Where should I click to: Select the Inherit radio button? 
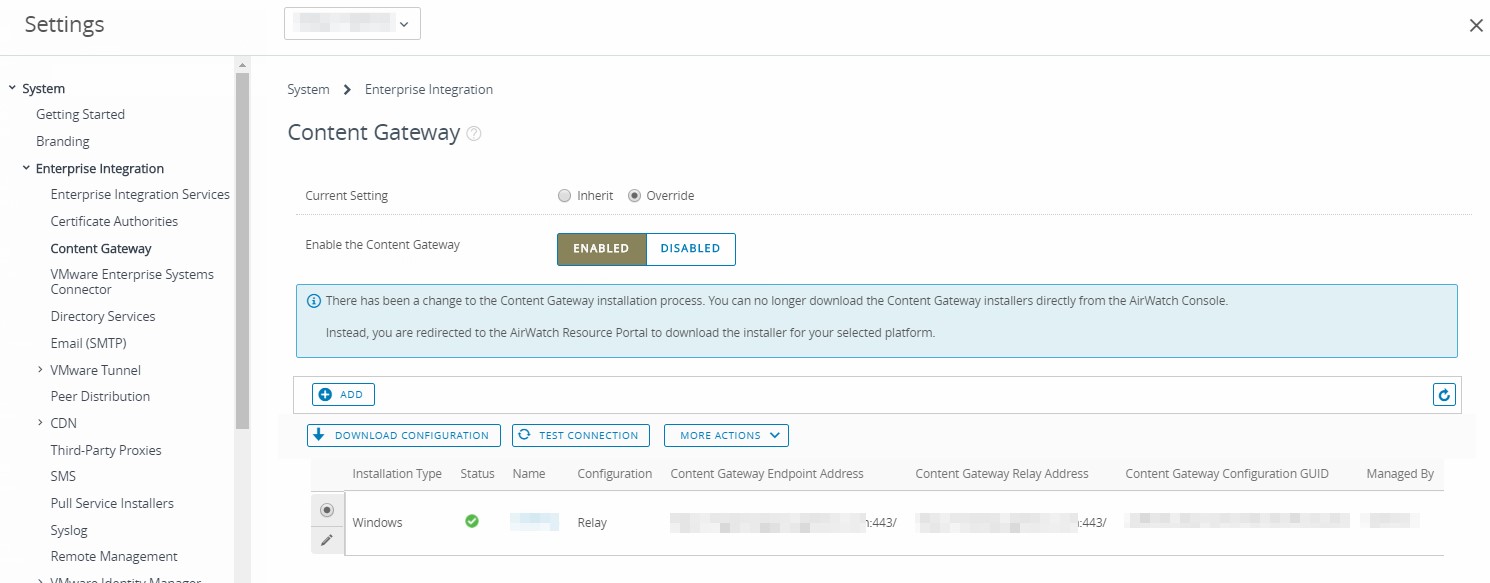[x=564, y=196]
